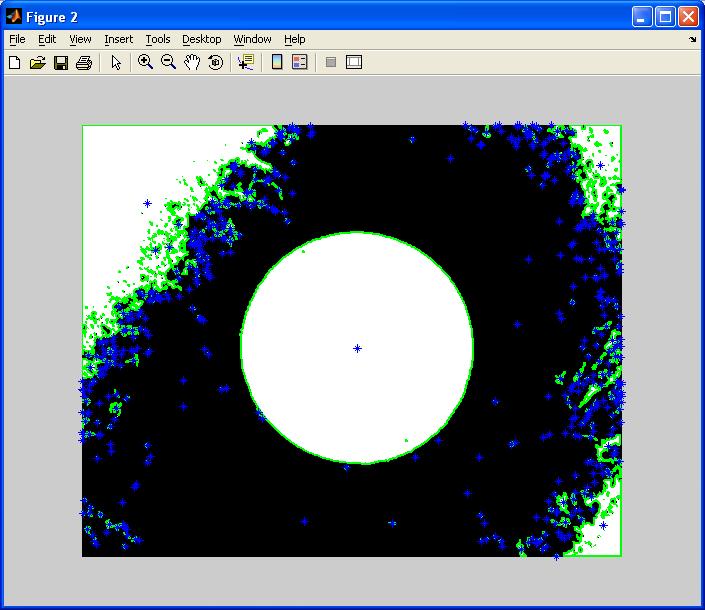Show plot tools and dock the figure

pyautogui.click(x=354, y=62)
